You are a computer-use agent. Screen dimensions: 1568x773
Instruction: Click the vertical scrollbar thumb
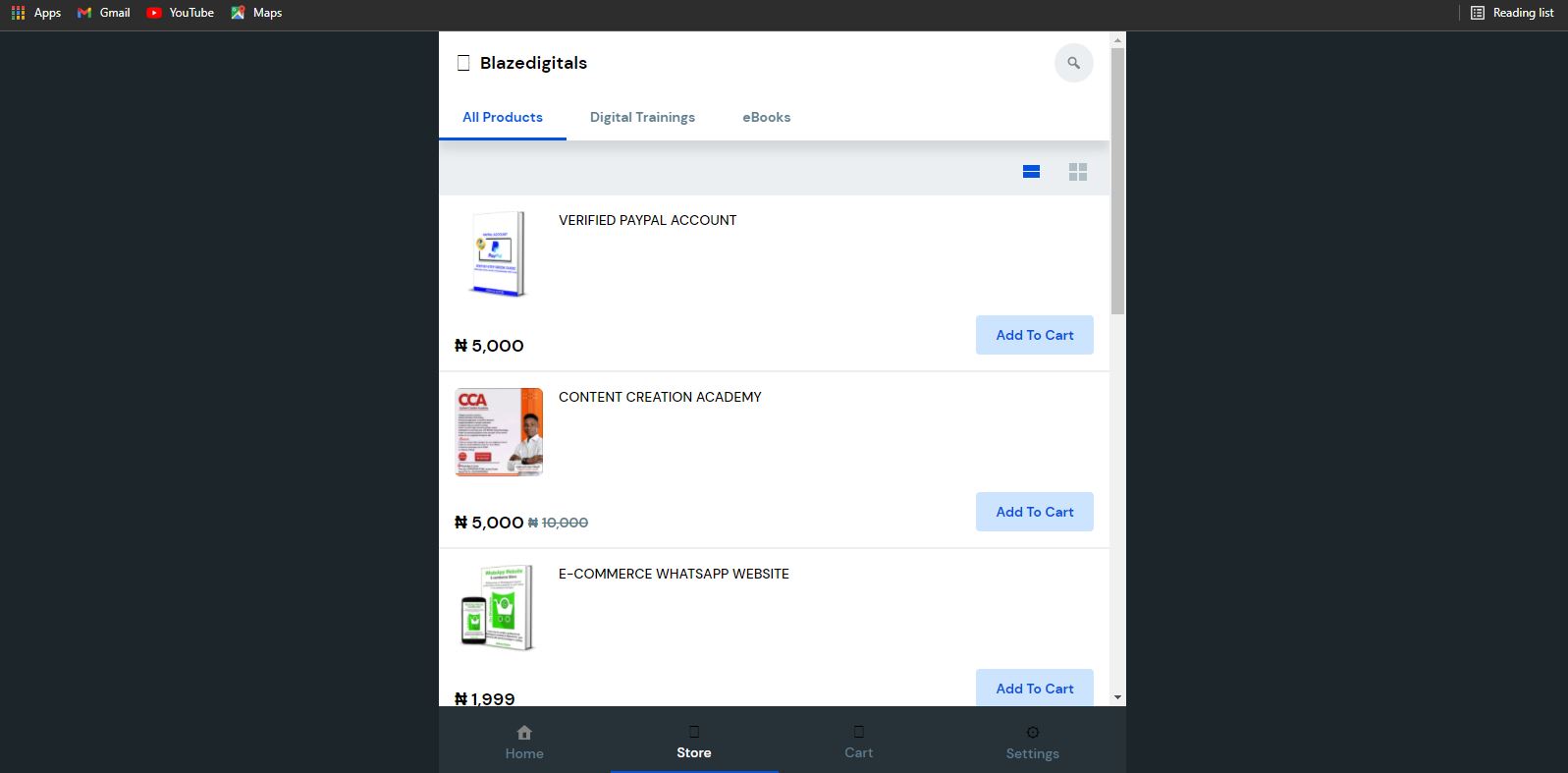1117,181
